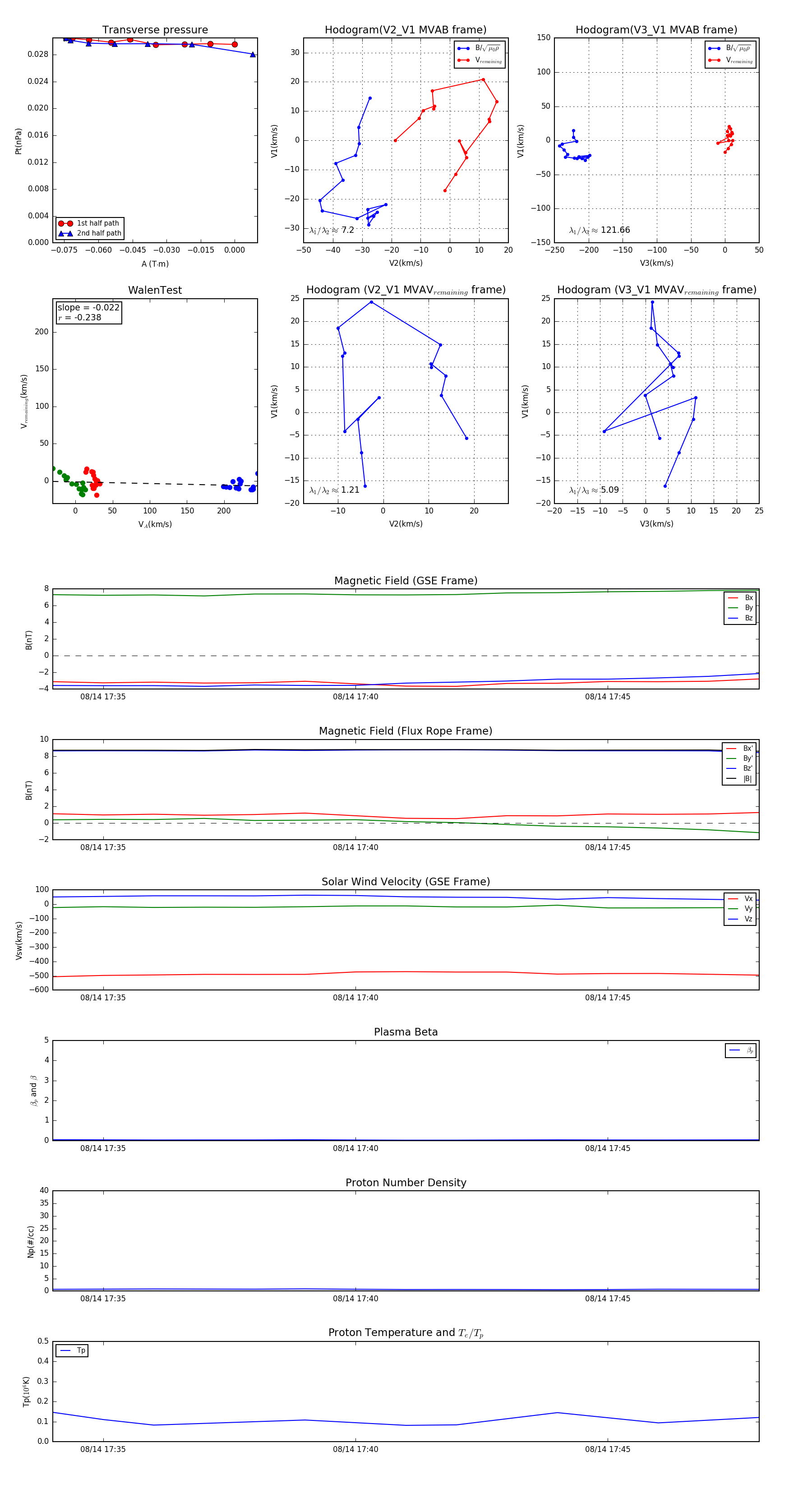Select the "Bz'" flux rope legend entry

[x=740, y=768]
